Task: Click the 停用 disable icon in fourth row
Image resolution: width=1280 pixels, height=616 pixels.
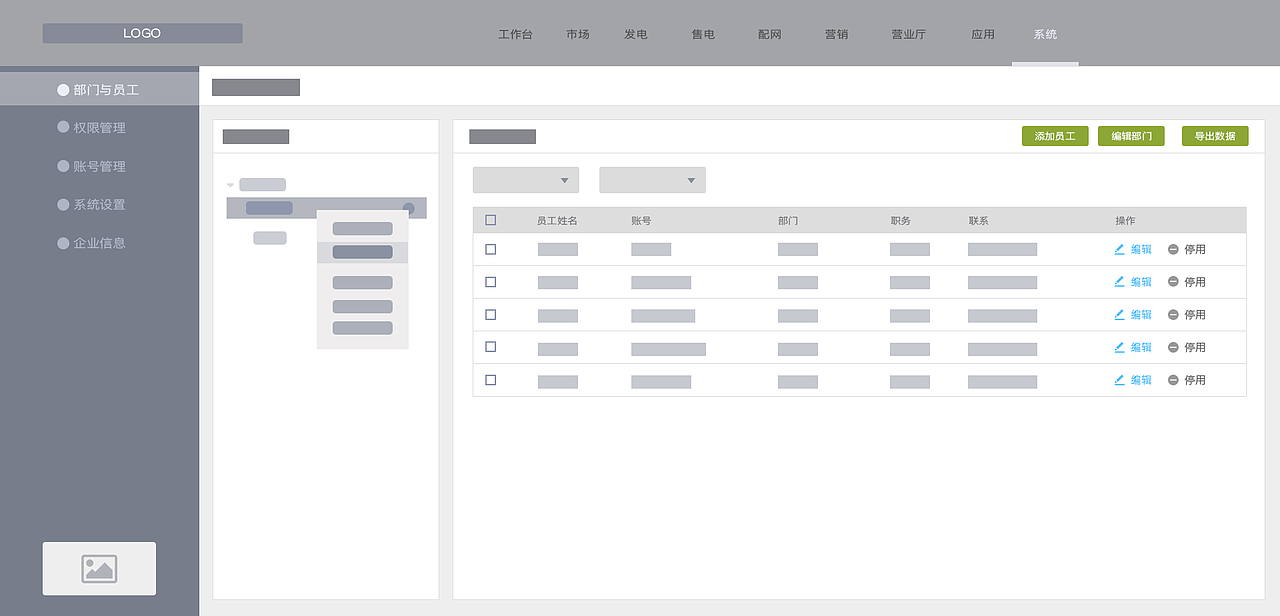Action: point(1173,347)
